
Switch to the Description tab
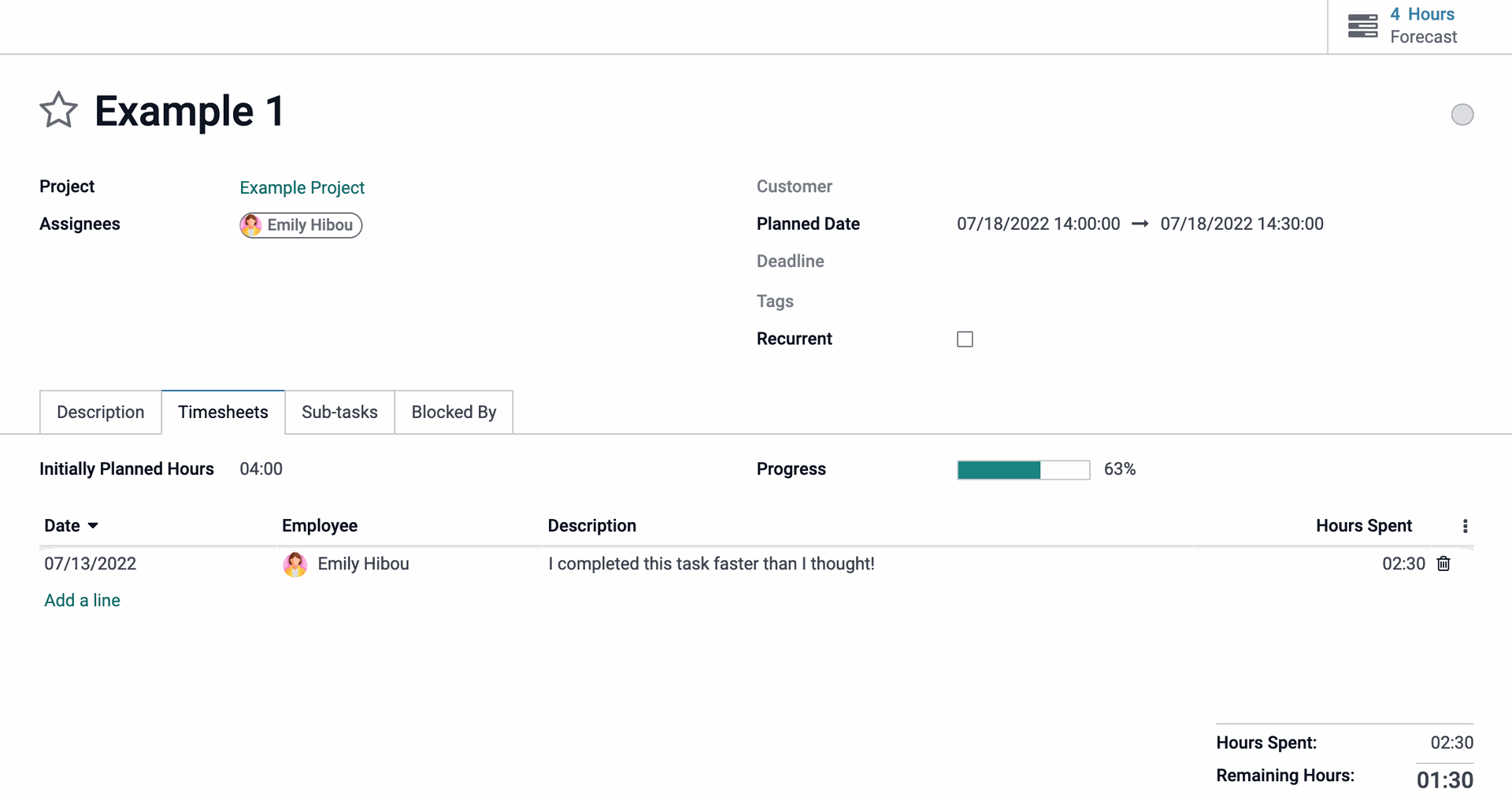coord(101,413)
